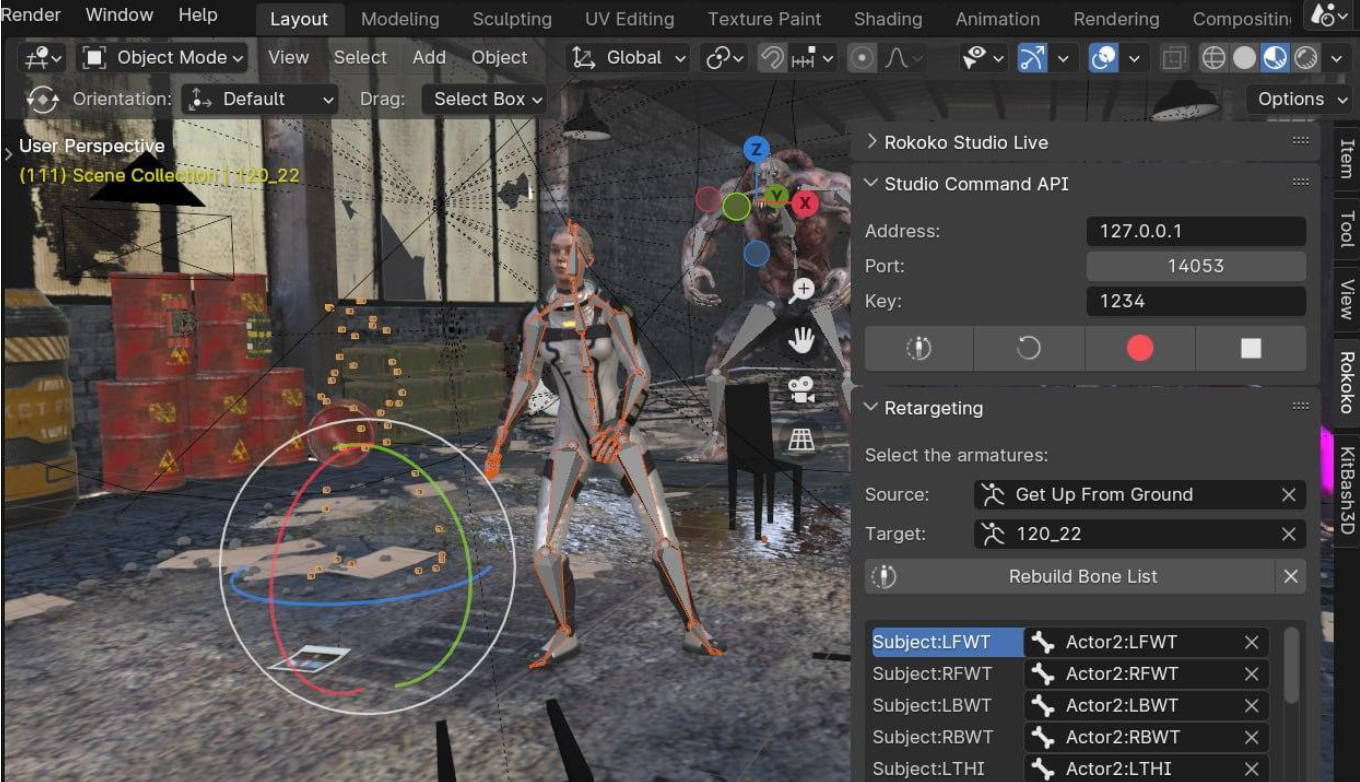Toggle show gizmos button
The image size is (1360, 782).
click(x=1032, y=58)
